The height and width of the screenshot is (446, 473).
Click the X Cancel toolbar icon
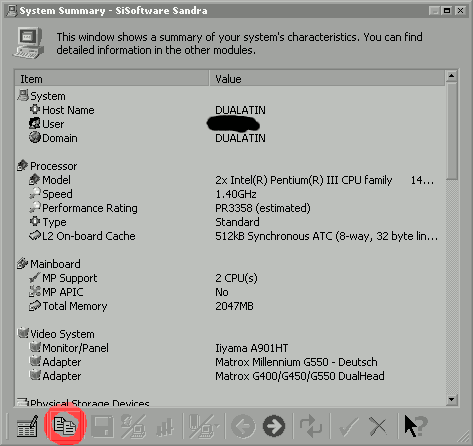click(x=378, y=426)
